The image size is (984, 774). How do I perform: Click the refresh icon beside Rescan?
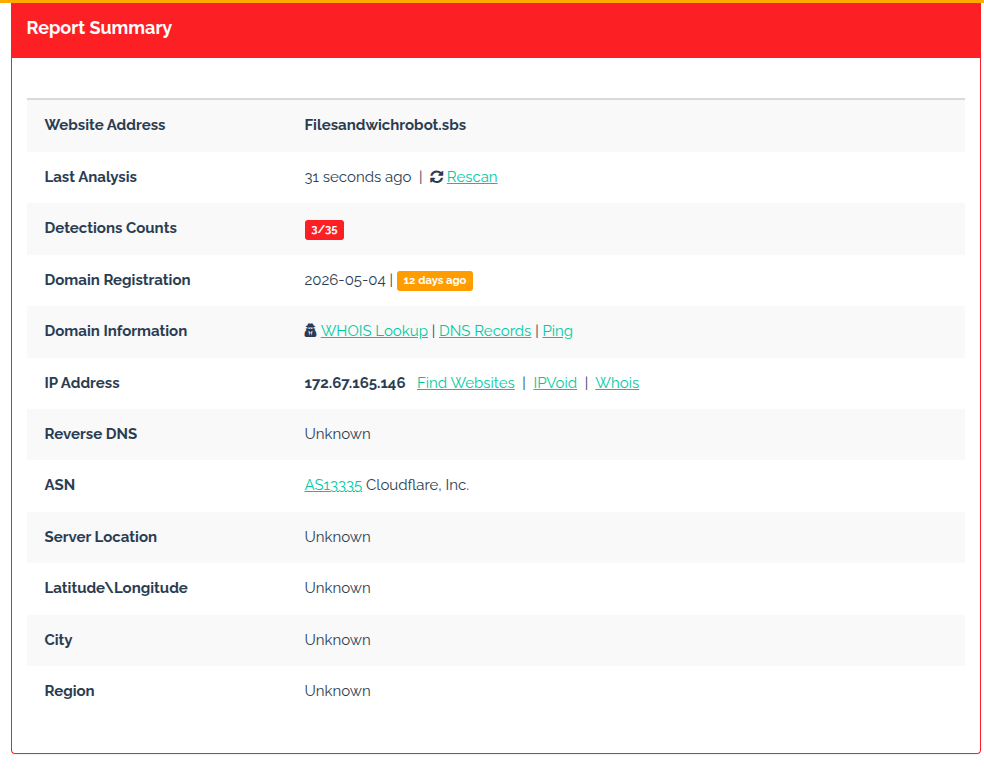point(437,177)
